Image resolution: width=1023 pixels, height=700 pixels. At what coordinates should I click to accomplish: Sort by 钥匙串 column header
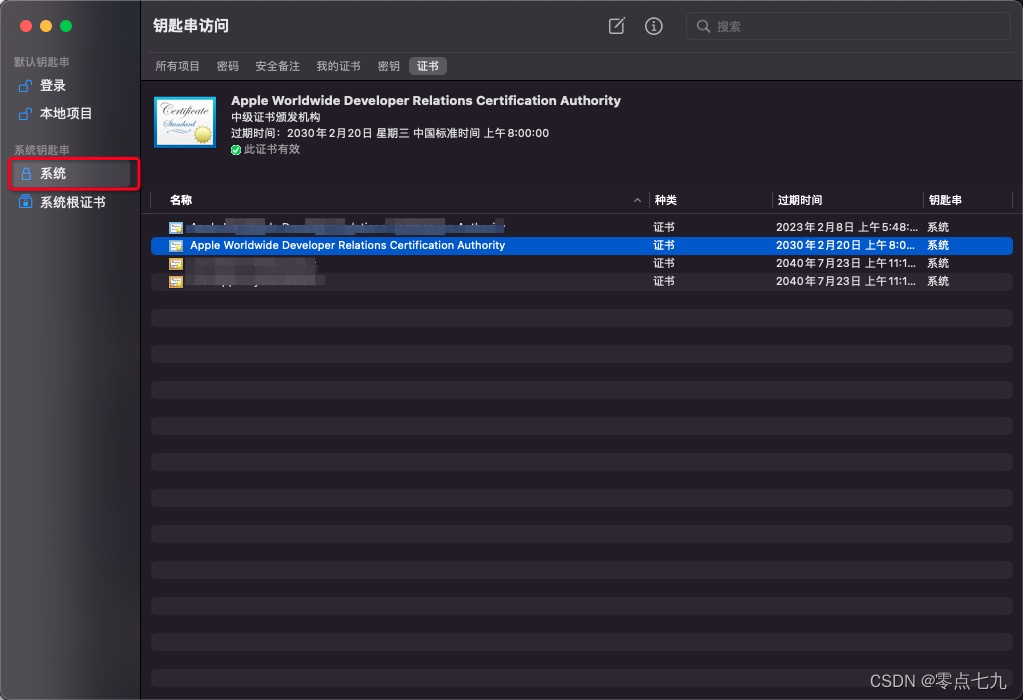(x=945, y=200)
